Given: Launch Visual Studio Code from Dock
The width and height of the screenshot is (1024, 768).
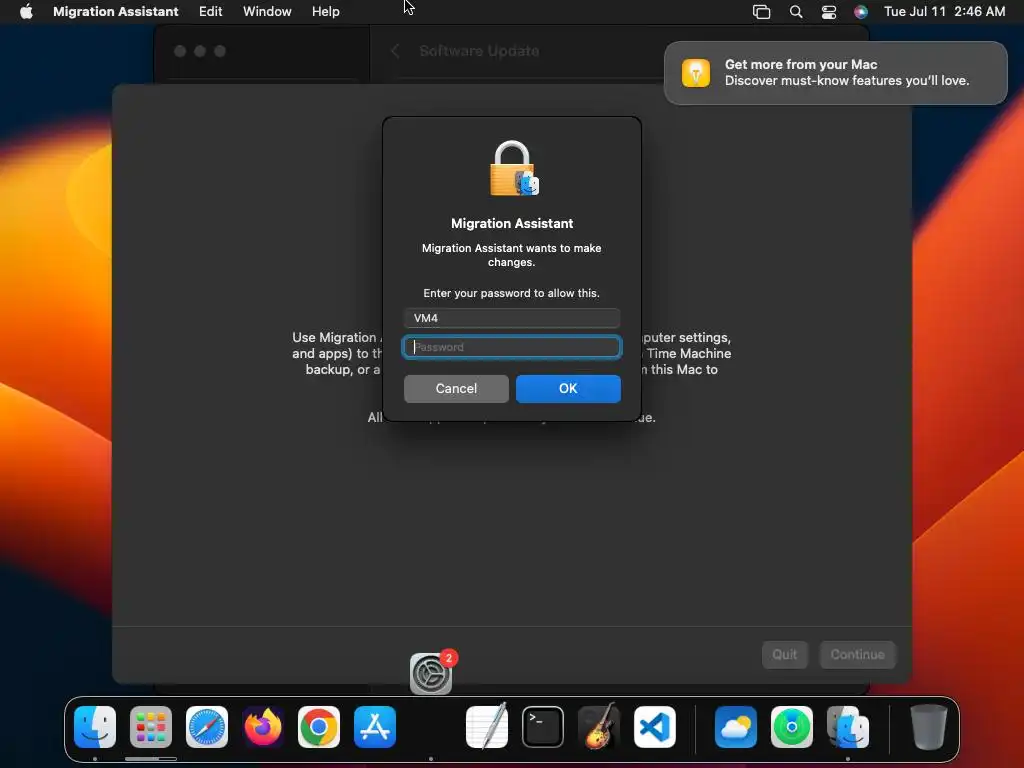Looking at the screenshot, I should click(655, 727).
